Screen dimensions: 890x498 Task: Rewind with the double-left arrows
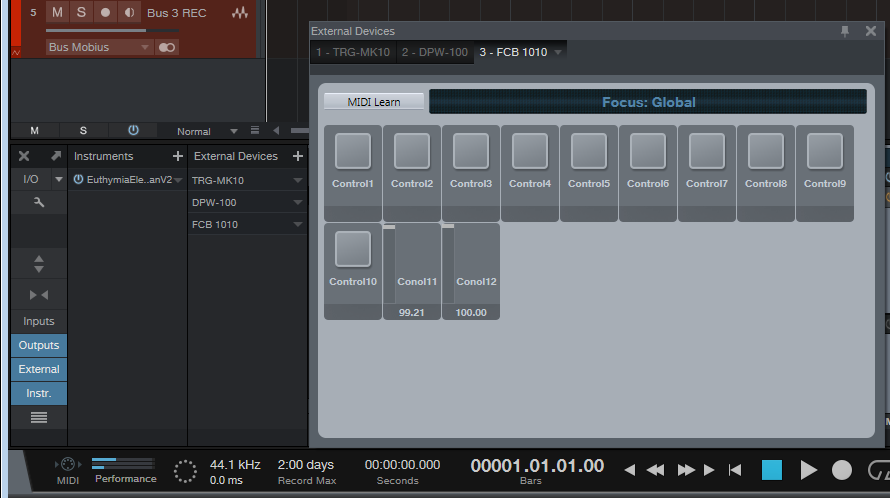point(655,470)
